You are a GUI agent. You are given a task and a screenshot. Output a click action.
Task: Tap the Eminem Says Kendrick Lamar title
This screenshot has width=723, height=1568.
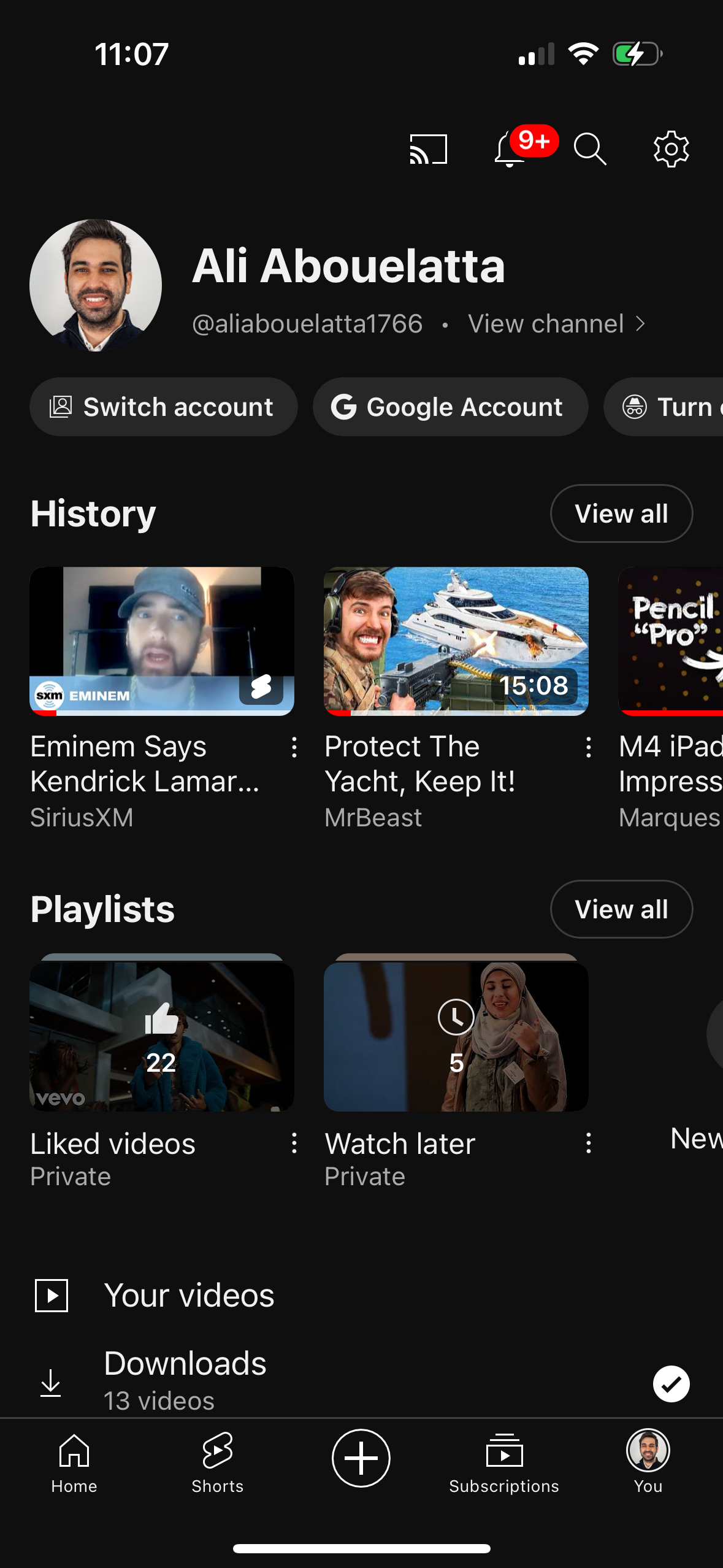coord(145,764)
